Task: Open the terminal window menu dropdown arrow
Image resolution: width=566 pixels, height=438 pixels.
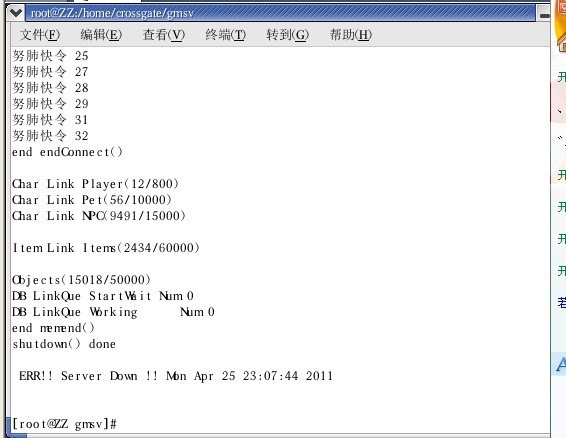Action: pos(16,13)
